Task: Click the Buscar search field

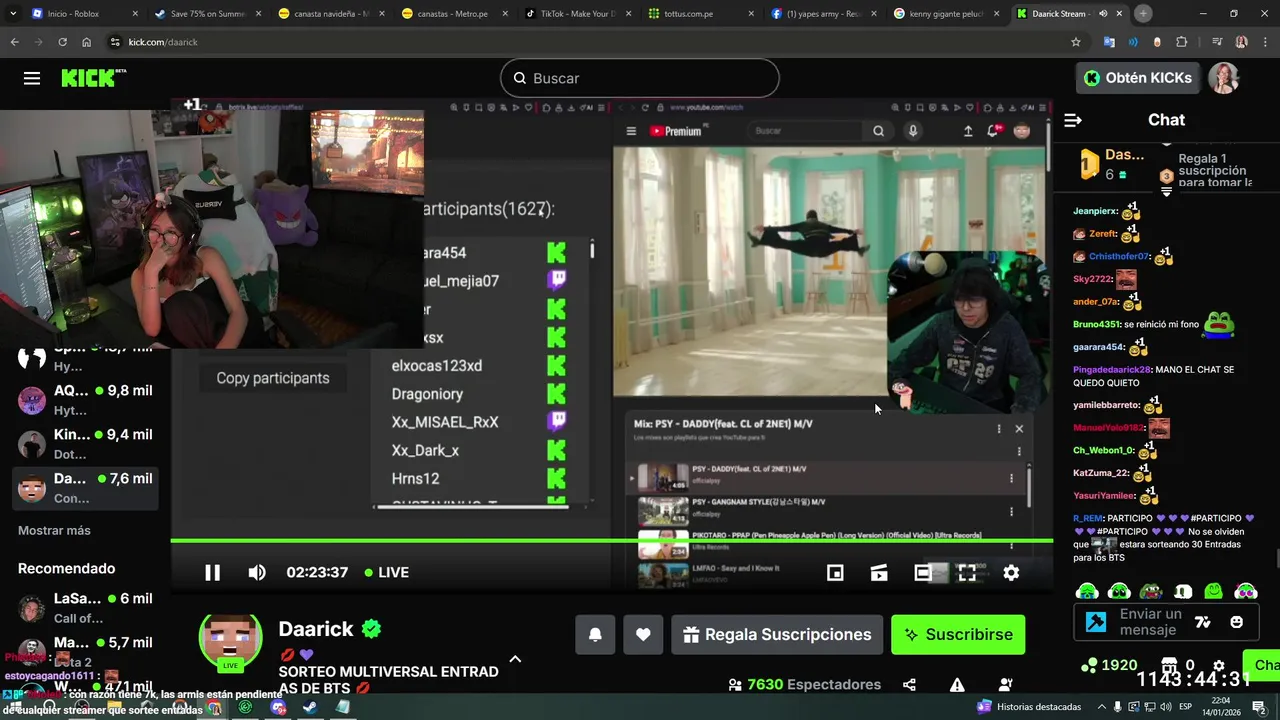Action: click(x=640, y=78)
